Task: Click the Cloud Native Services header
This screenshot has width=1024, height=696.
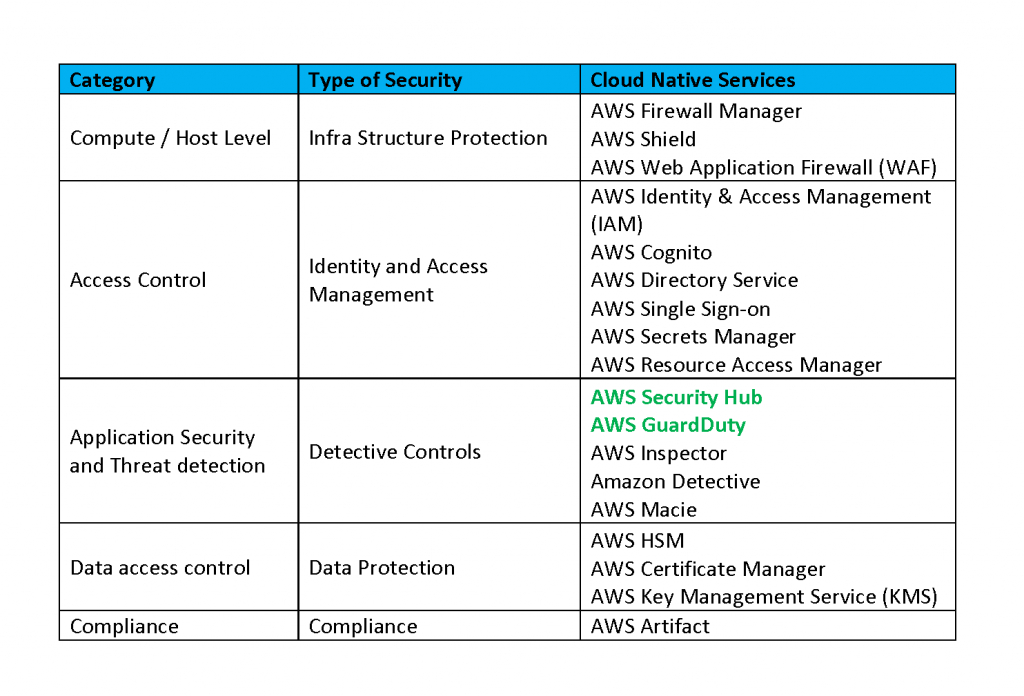Action: pyautogui.click(x=692, y=80)
